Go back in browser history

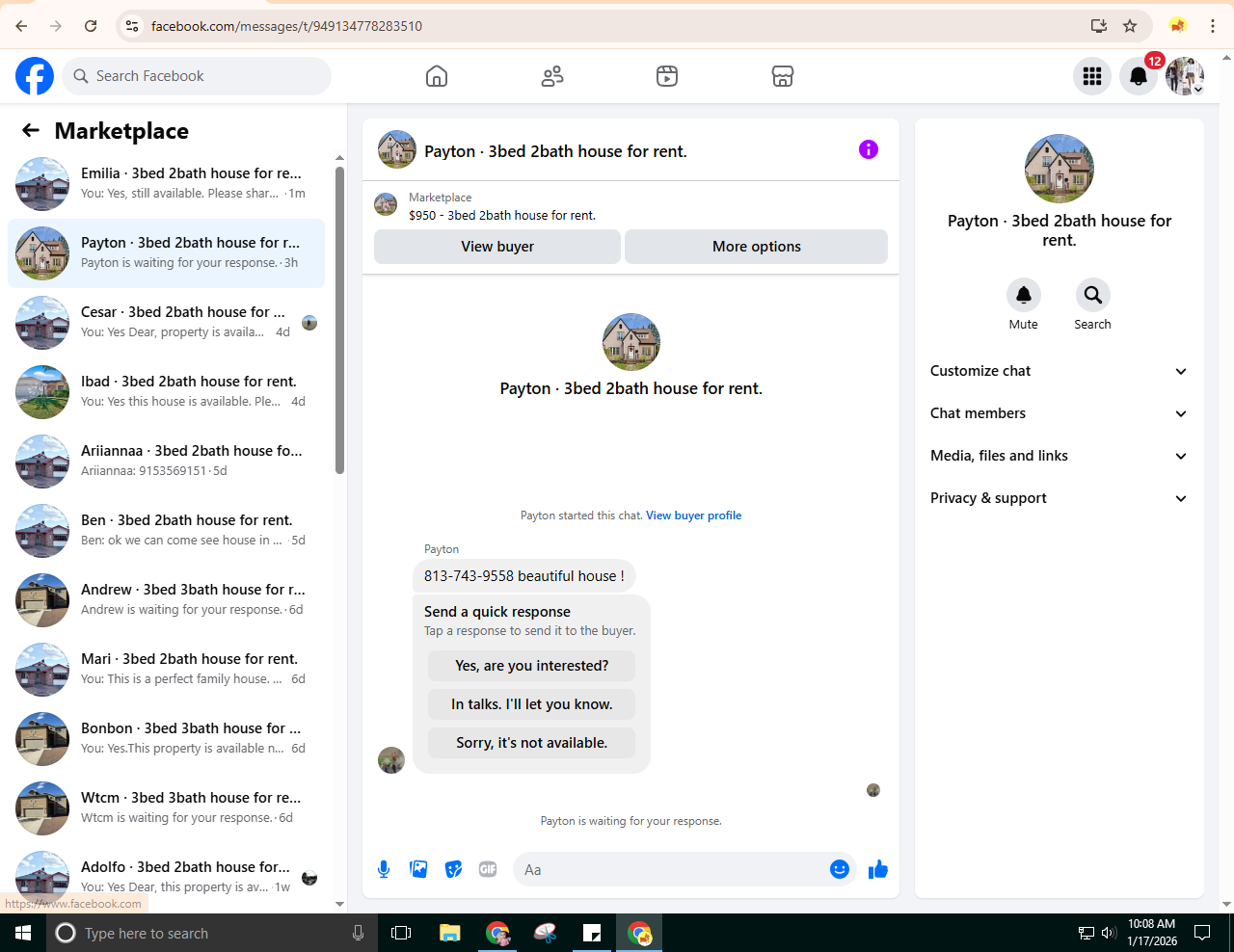[21, 26]
